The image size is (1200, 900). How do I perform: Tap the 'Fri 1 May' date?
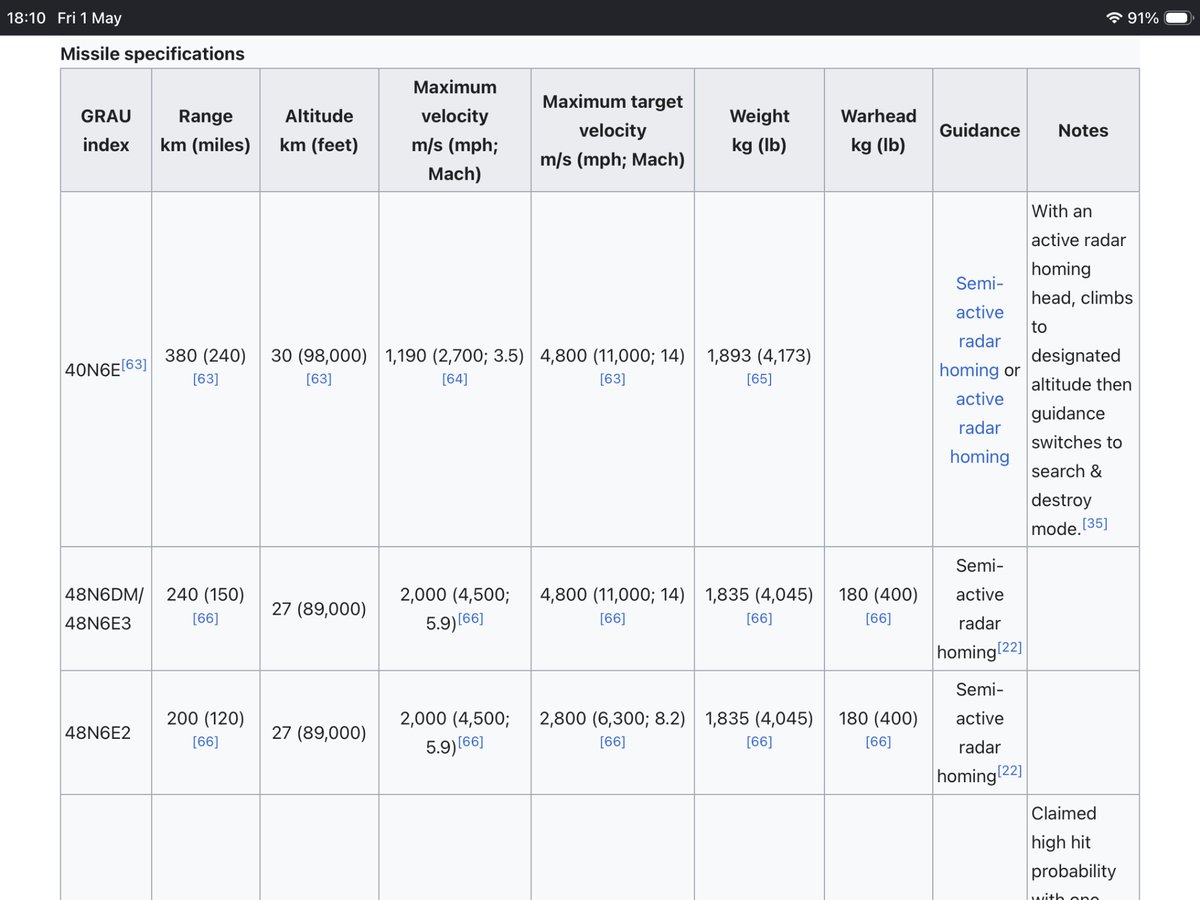pos(89,18)
